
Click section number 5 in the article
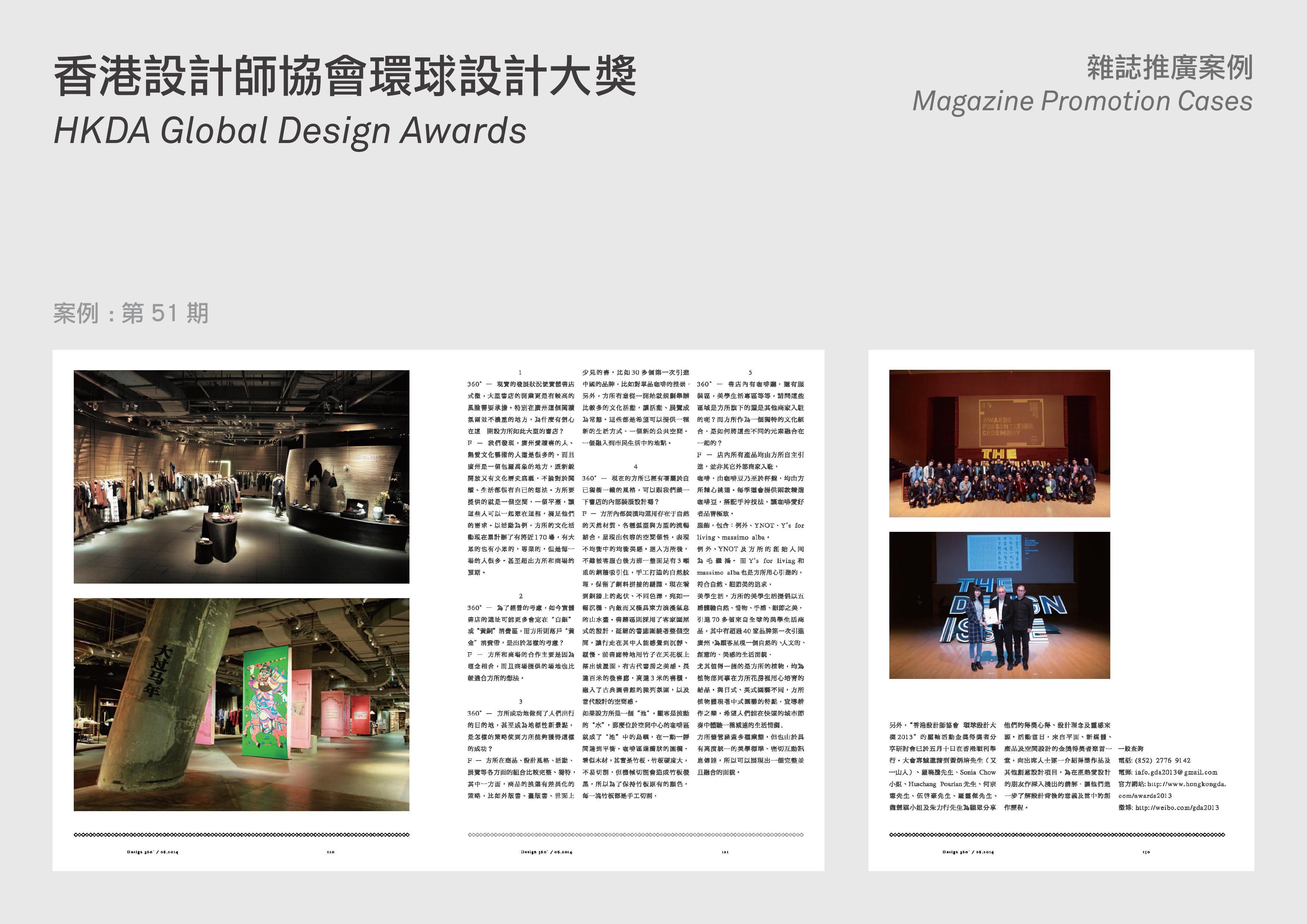(x=750, y=373)
